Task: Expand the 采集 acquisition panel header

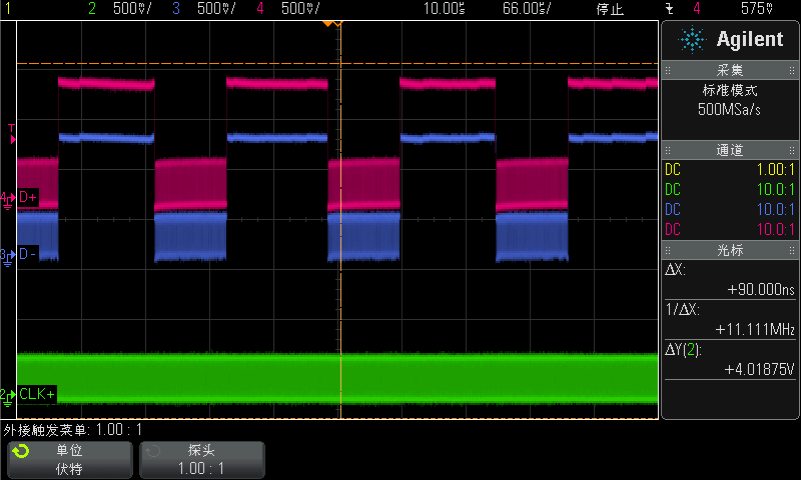Action: [x=730, y=71]
